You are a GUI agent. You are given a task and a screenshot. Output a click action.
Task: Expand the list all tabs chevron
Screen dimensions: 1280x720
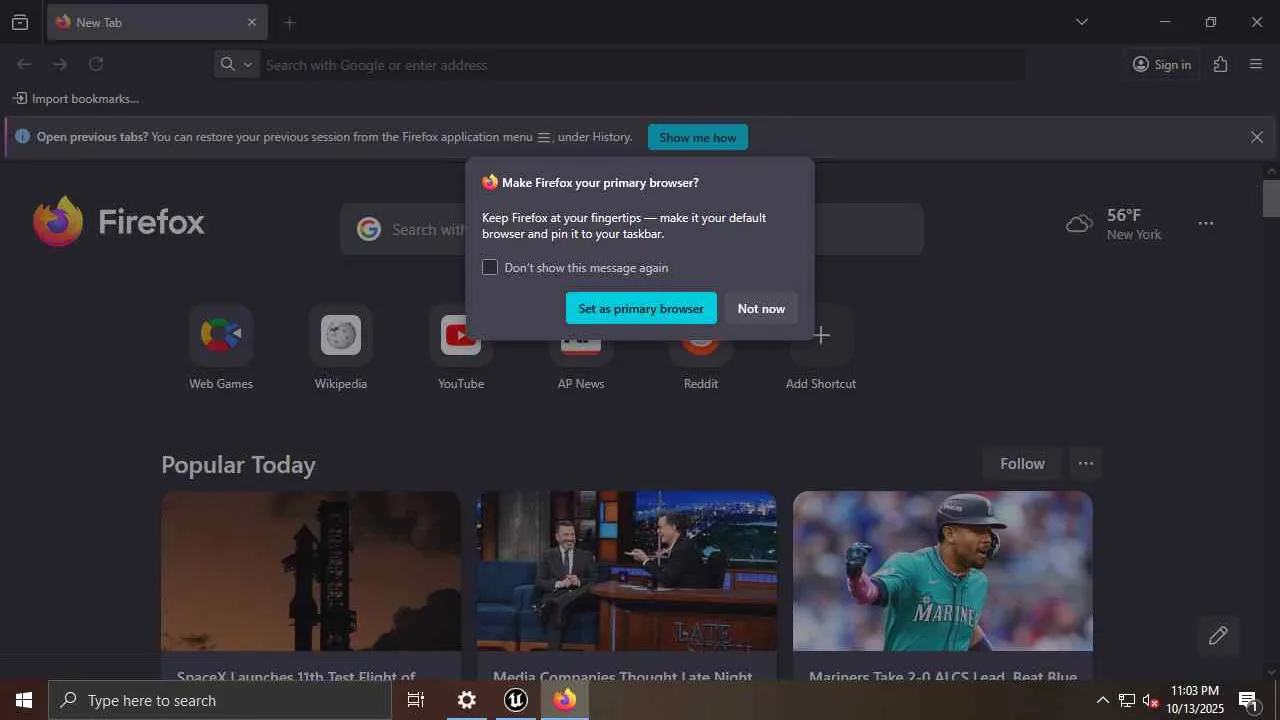(1081, 22)
